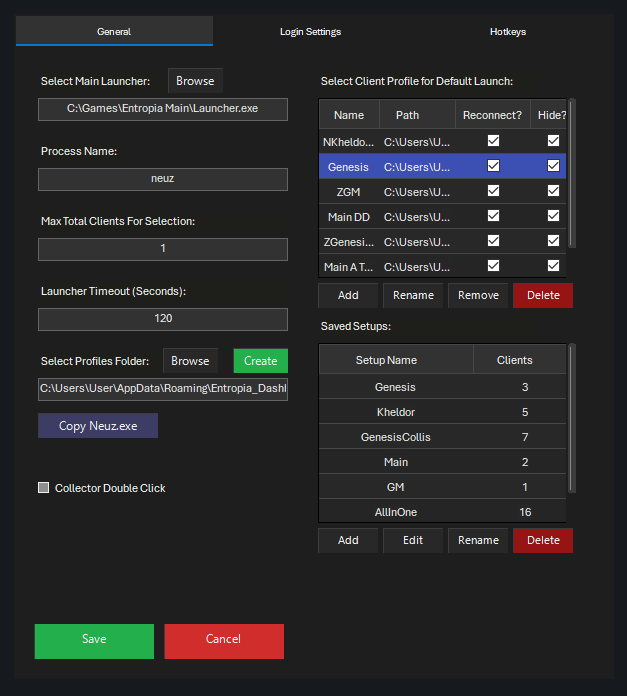Click the Max Total Clients field

tap(163, 249)
